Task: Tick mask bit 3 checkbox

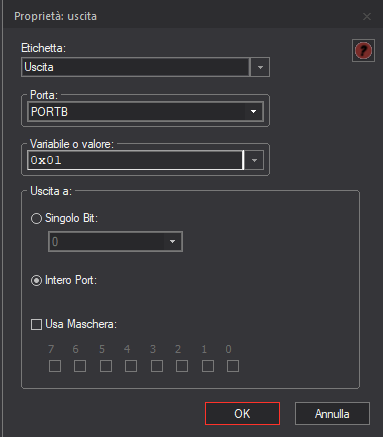Action: [x=157, y=366]
